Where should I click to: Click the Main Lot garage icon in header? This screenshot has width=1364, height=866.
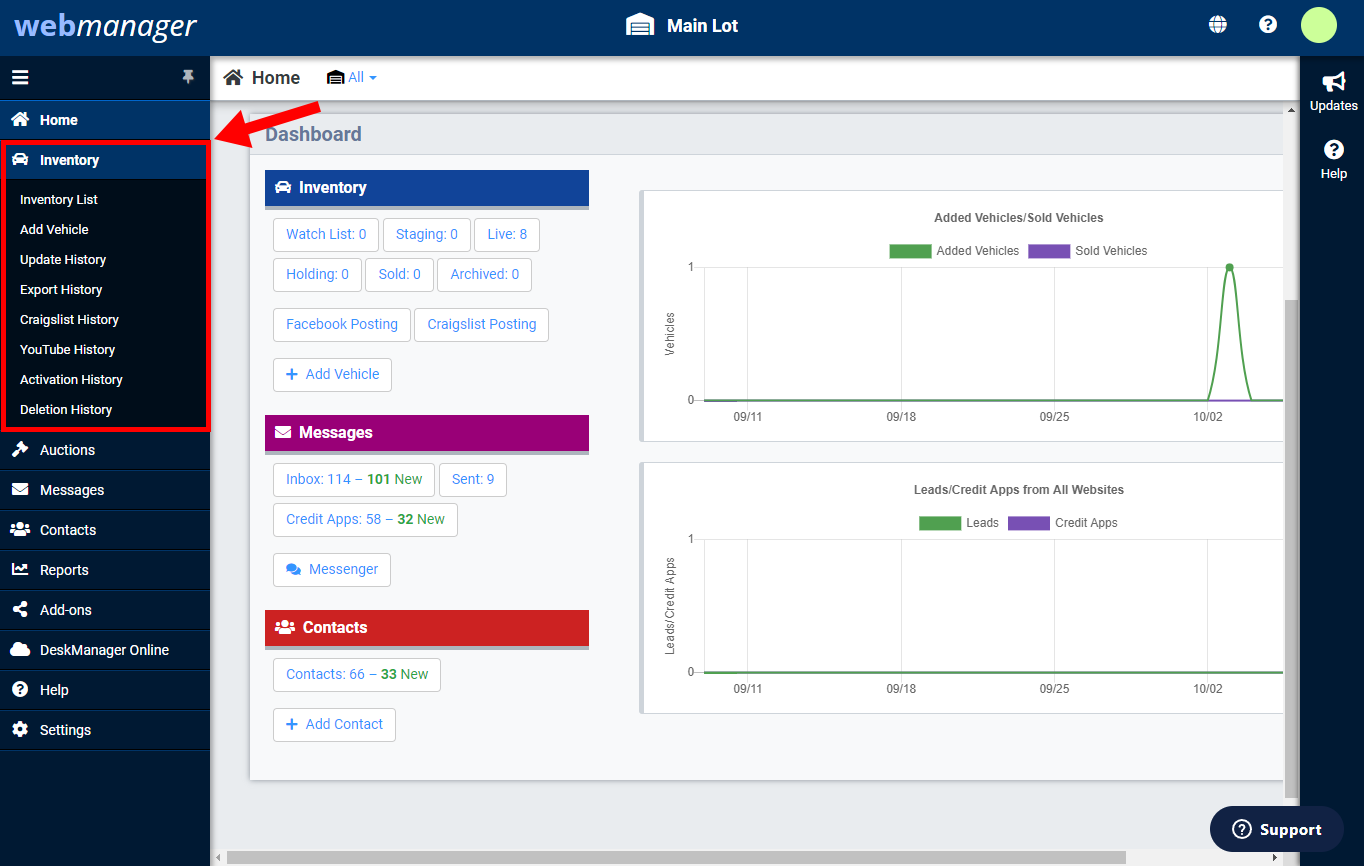pos(641,24)
